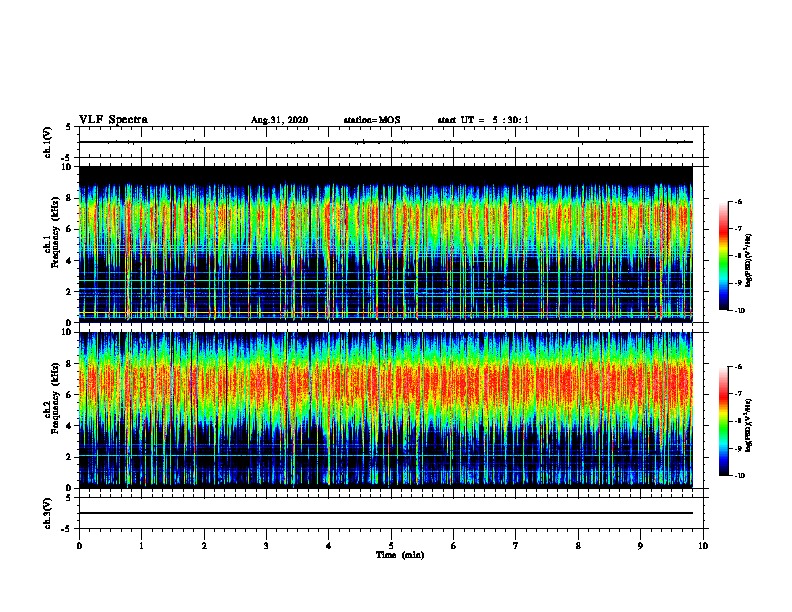Click the time axis tick label "9"
This screenshot has width=792, height=612.
(x=640, y=546)
